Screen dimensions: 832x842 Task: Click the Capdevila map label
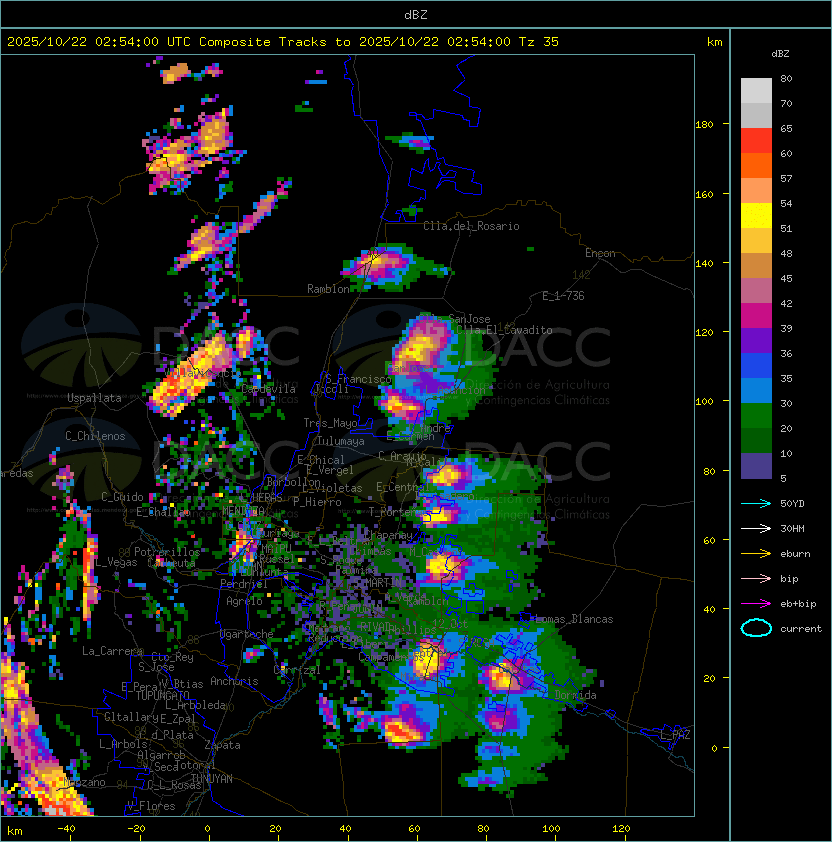point(268,389)
